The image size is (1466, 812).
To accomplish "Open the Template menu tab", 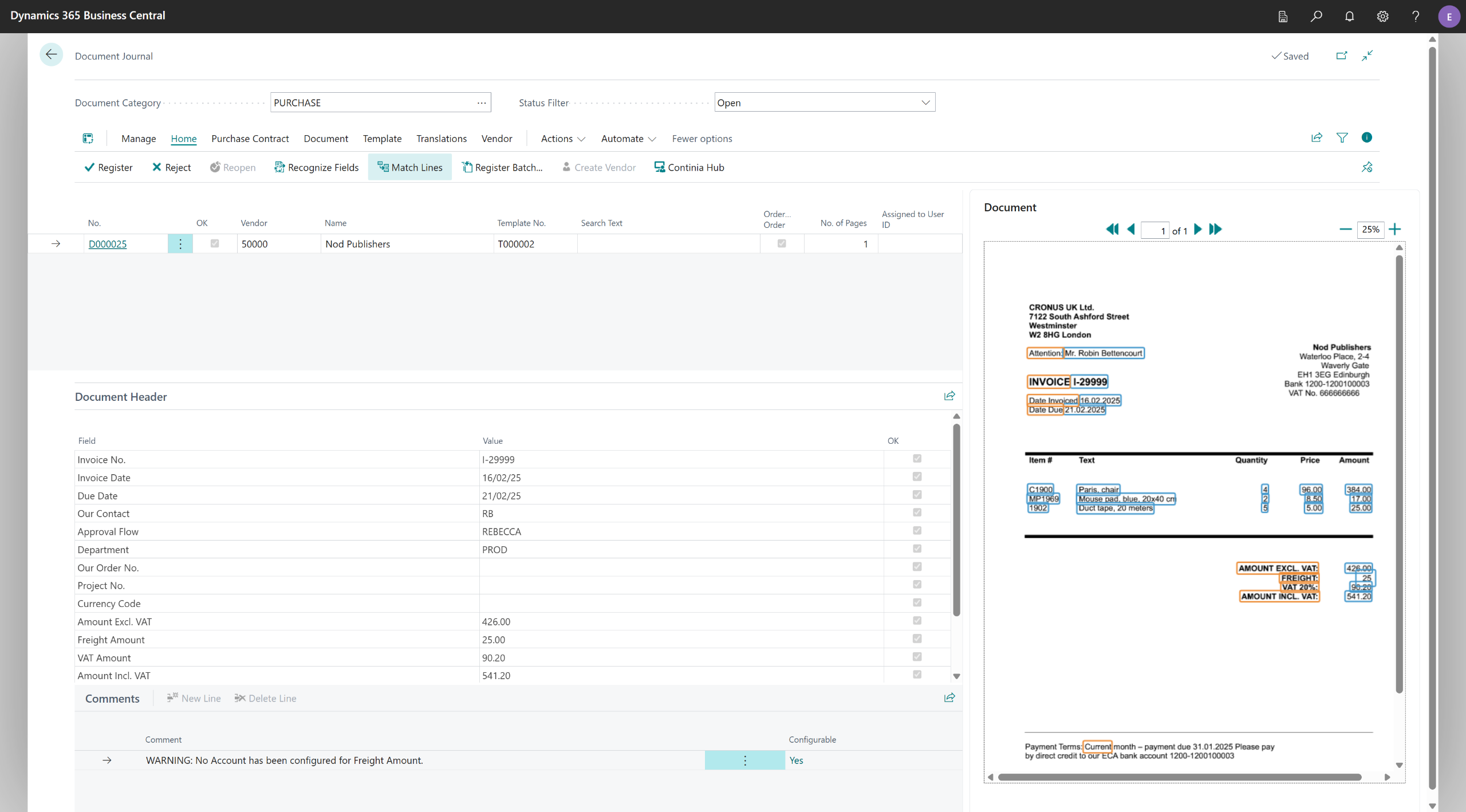I will [x=382, y=139].
